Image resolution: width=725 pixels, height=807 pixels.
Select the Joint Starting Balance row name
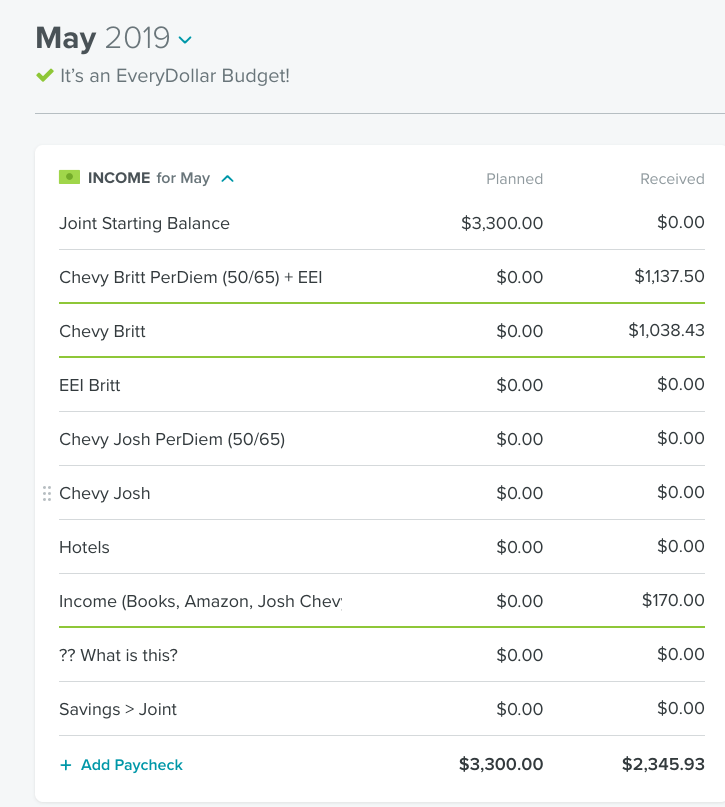pos(144,223)
